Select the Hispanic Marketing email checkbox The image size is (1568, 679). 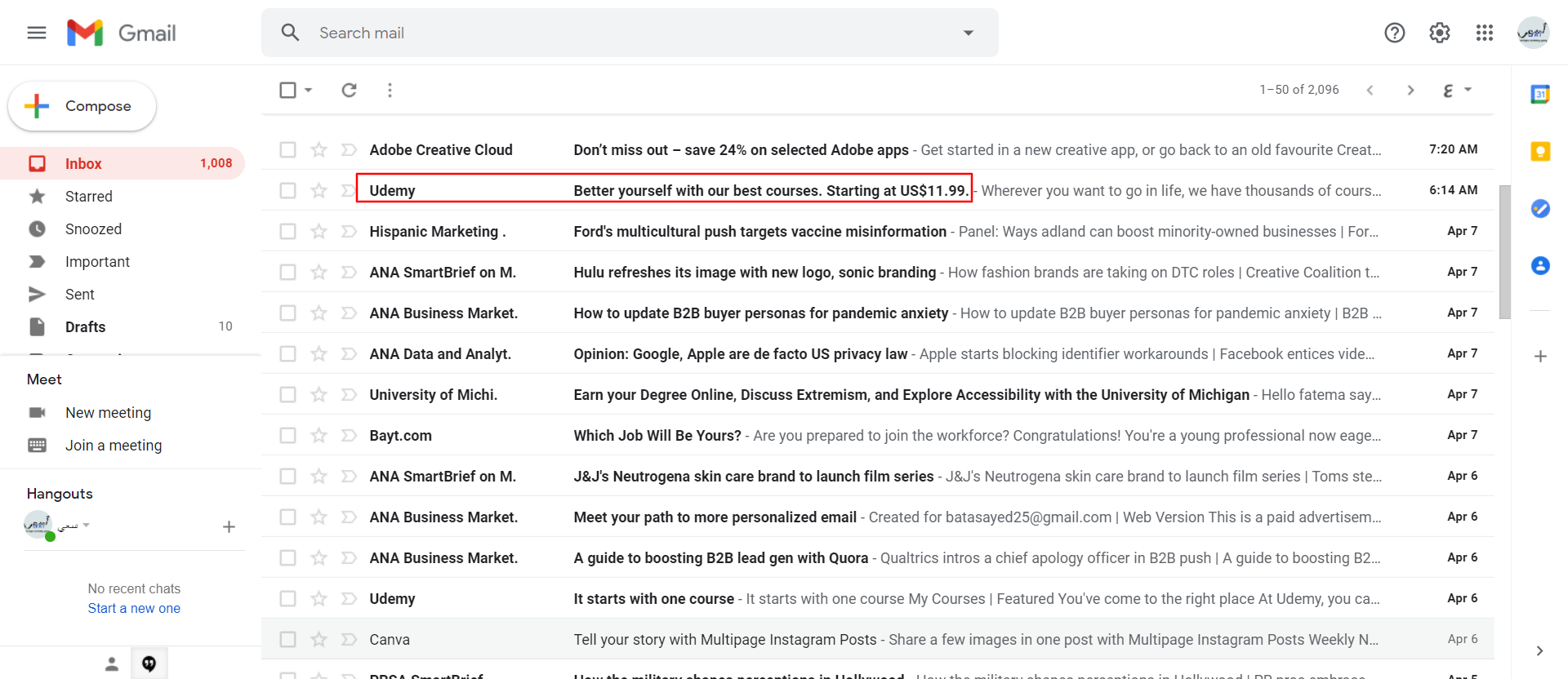point(287,232)
